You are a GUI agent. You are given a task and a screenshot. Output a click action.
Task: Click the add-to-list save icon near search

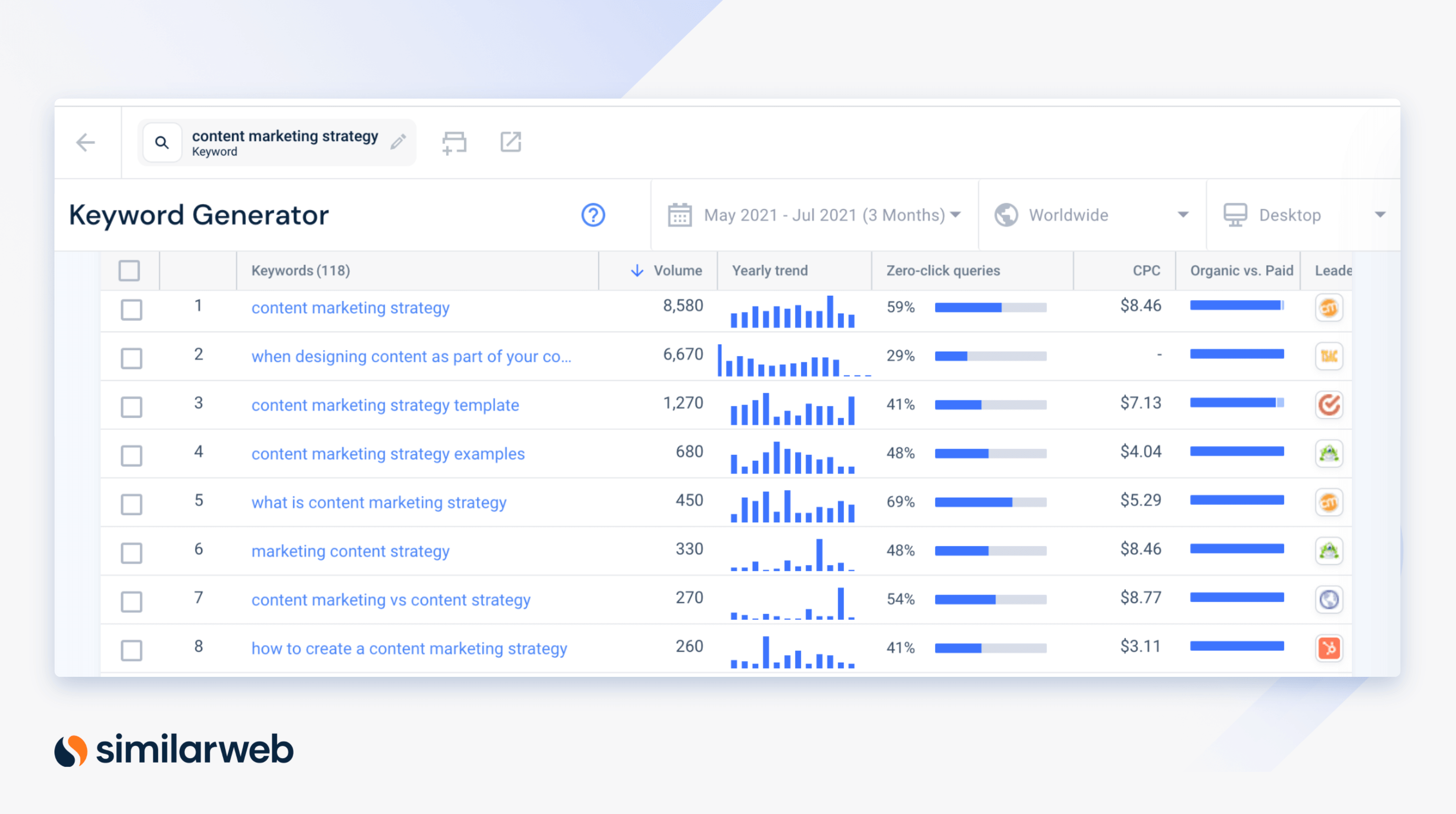coord(454,142)
